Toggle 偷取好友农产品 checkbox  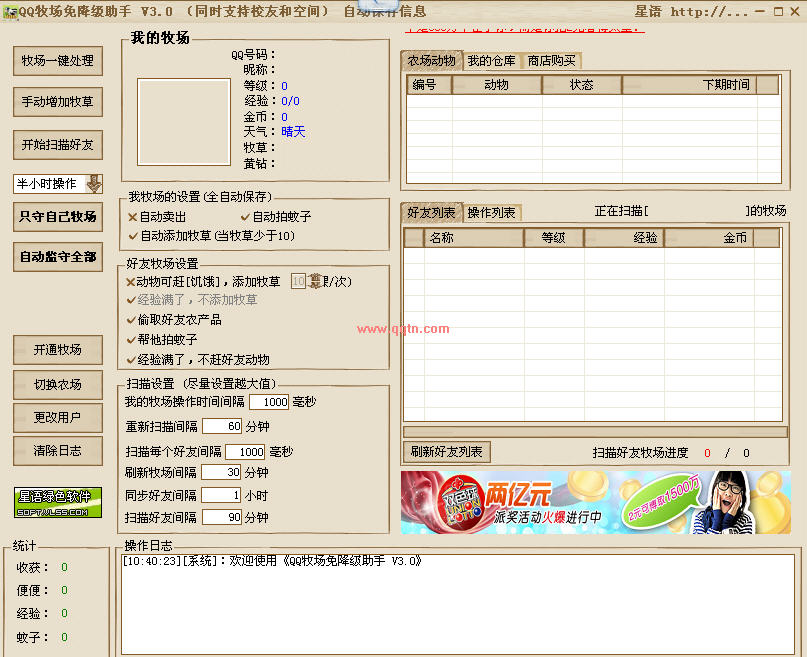(x=131, y=320)
